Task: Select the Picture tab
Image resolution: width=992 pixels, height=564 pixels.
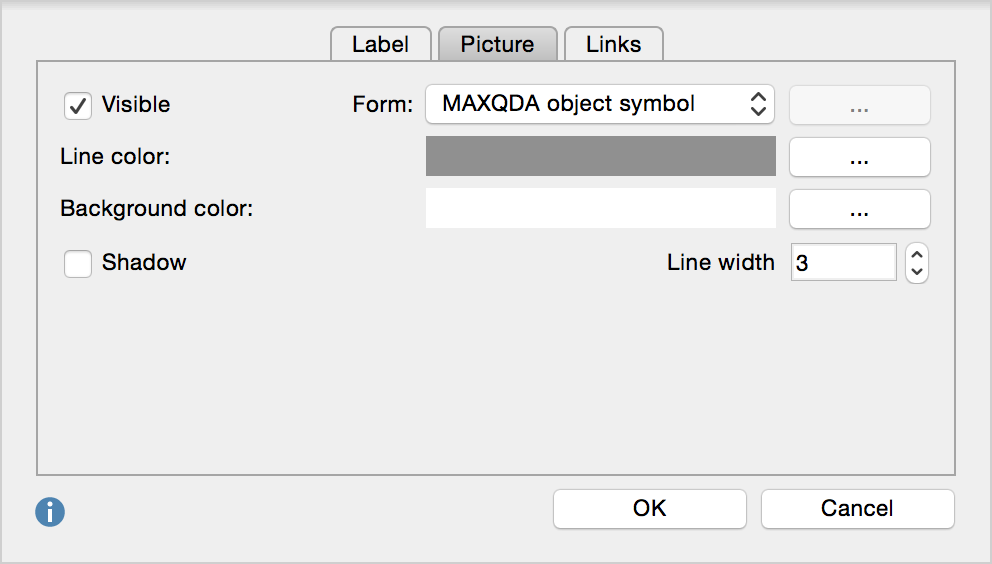Action: [497, 44]
